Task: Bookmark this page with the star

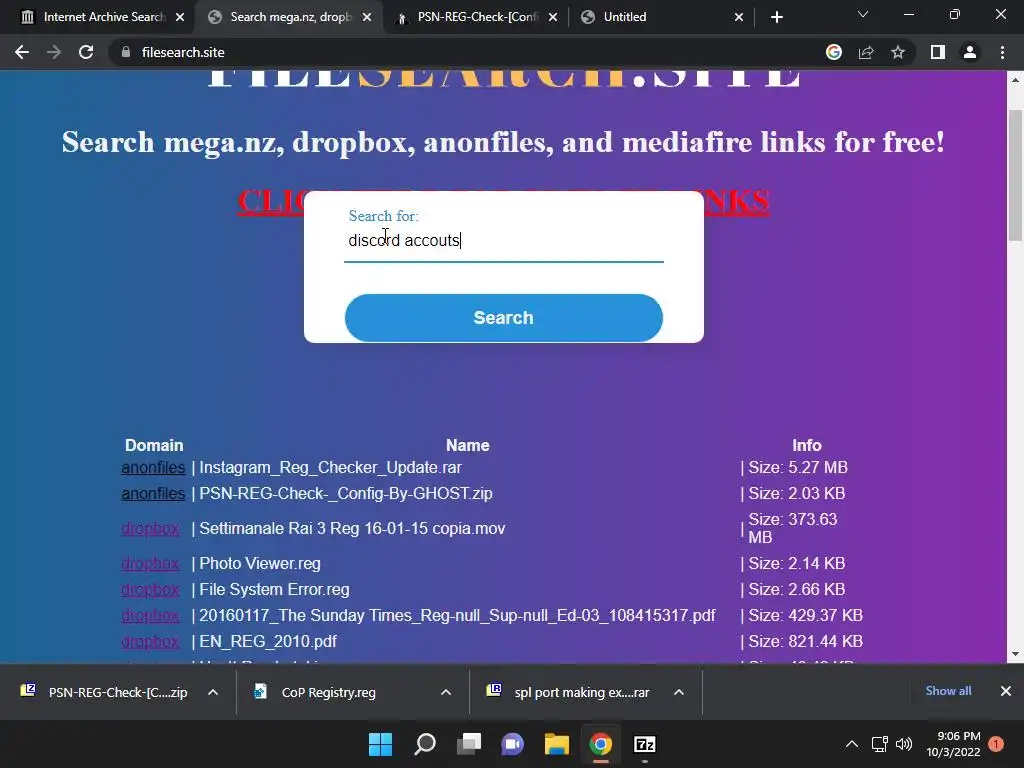Action: (898, 52)
